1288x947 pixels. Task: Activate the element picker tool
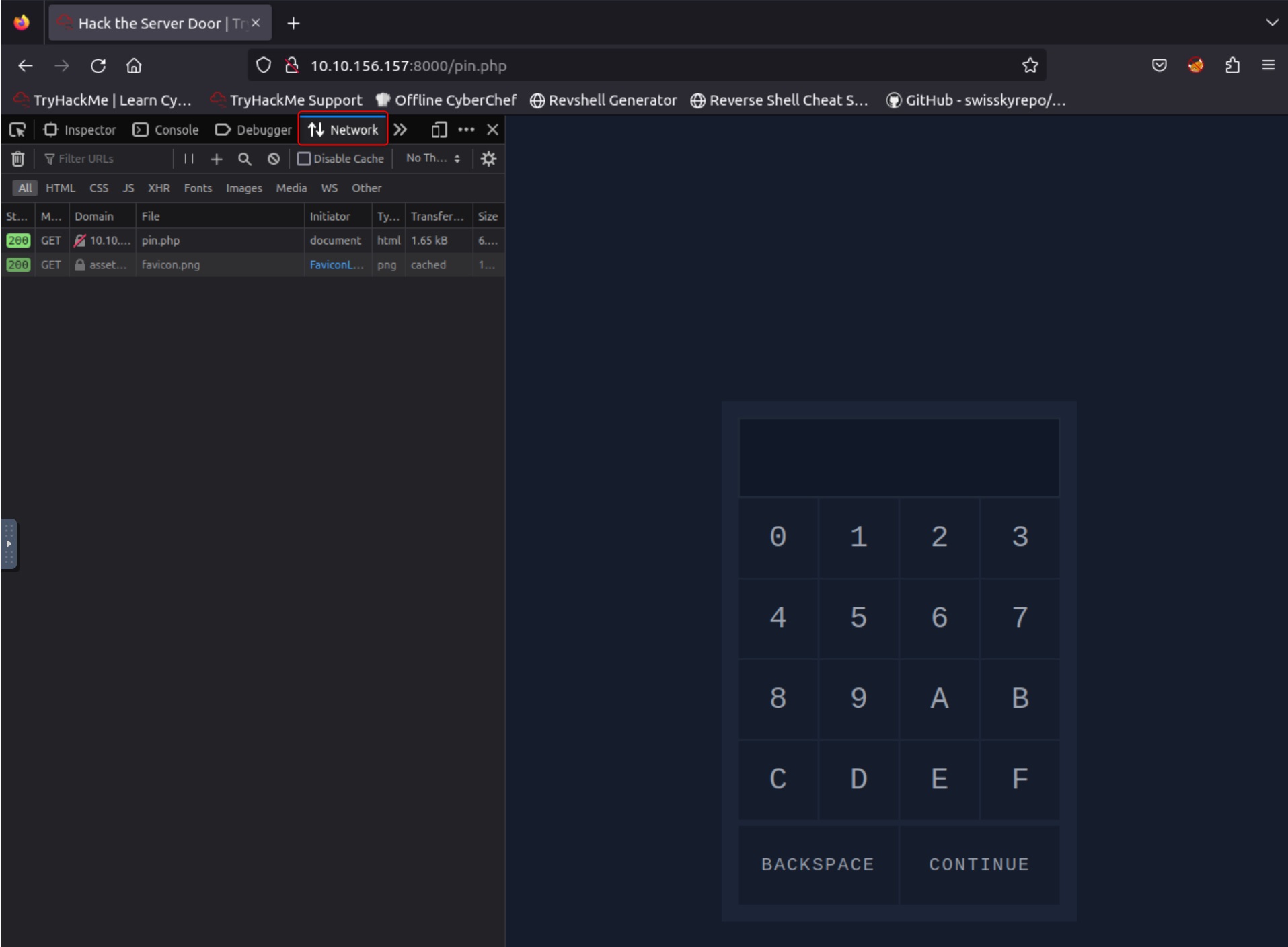coord(18,130)
